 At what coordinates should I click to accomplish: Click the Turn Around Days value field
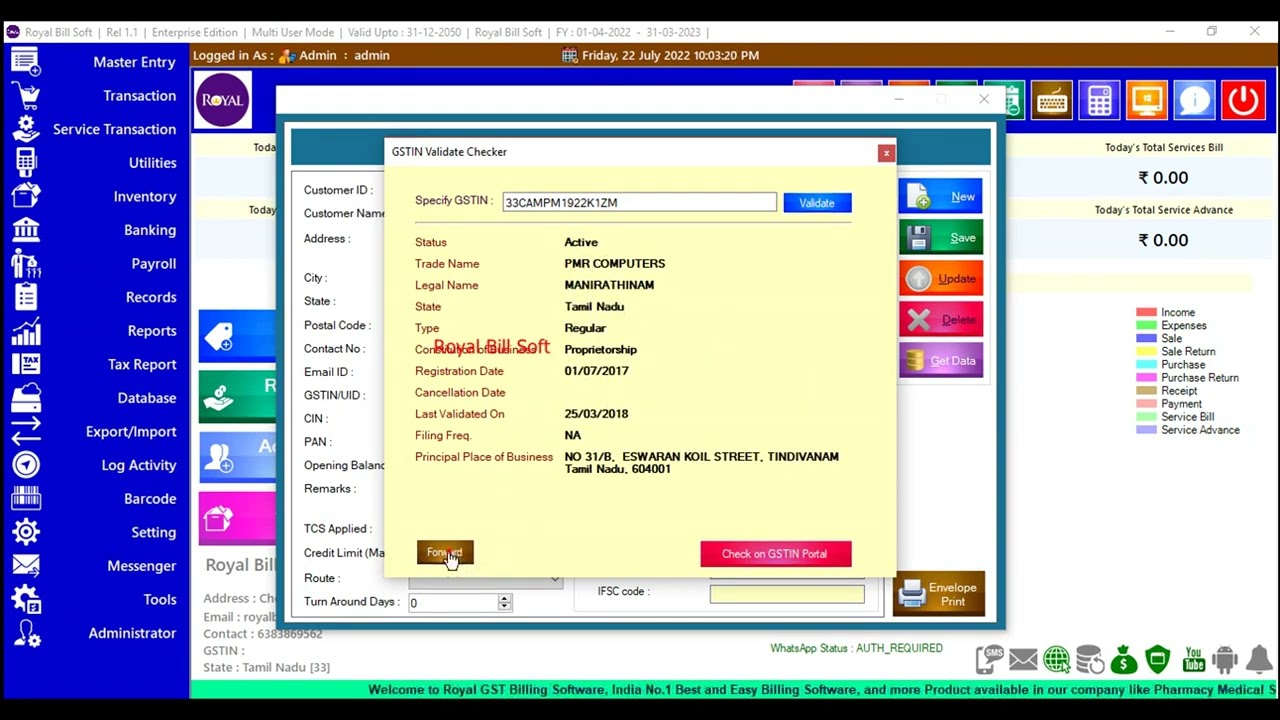coord(453,602)
